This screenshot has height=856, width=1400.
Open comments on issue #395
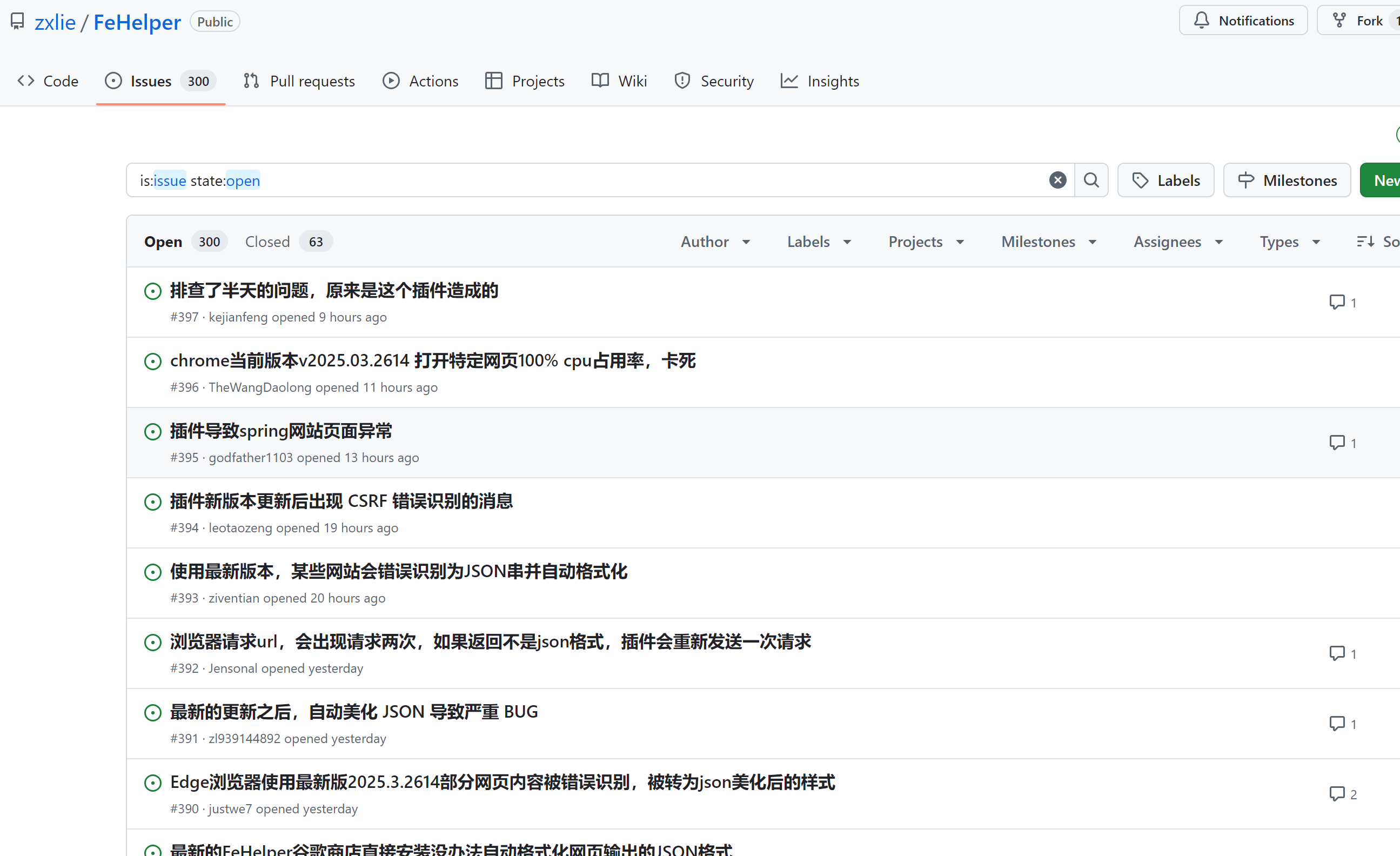pyautogui.click(x=1343, y=442)
